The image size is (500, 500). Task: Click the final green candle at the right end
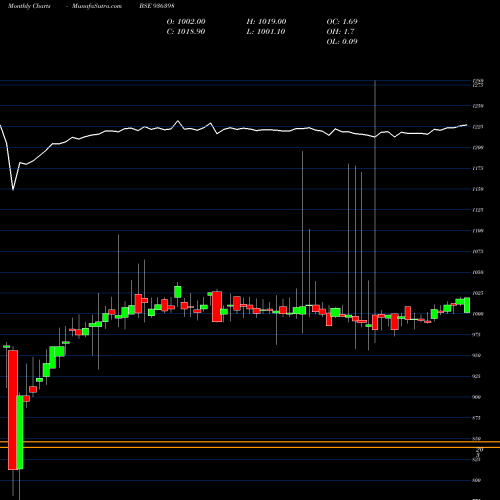point(467,305)
